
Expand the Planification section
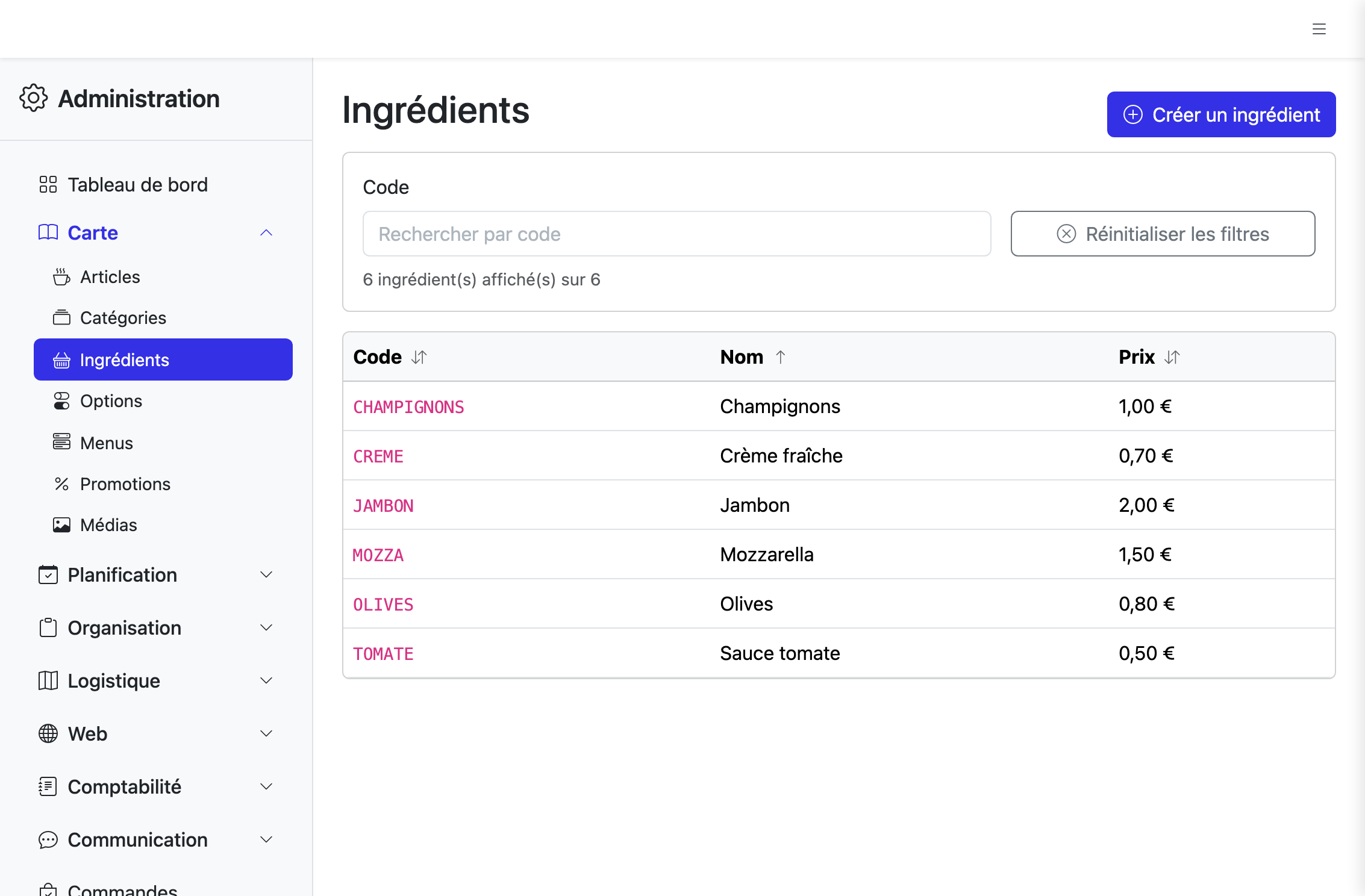pyautogui.click(x=156, y=575)
